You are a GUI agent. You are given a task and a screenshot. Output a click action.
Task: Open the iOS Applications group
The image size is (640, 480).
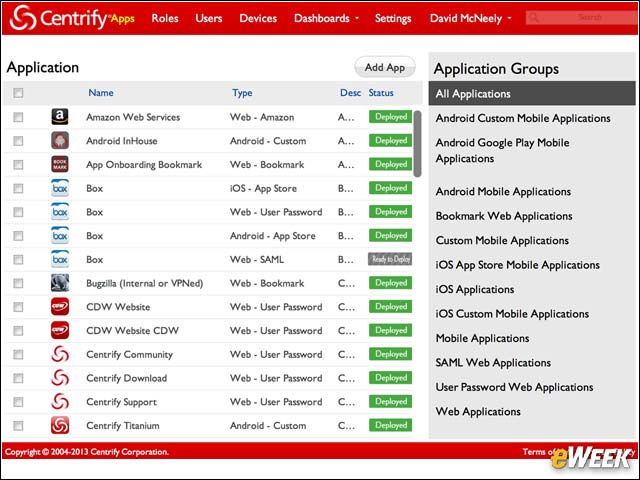[475, 289]
